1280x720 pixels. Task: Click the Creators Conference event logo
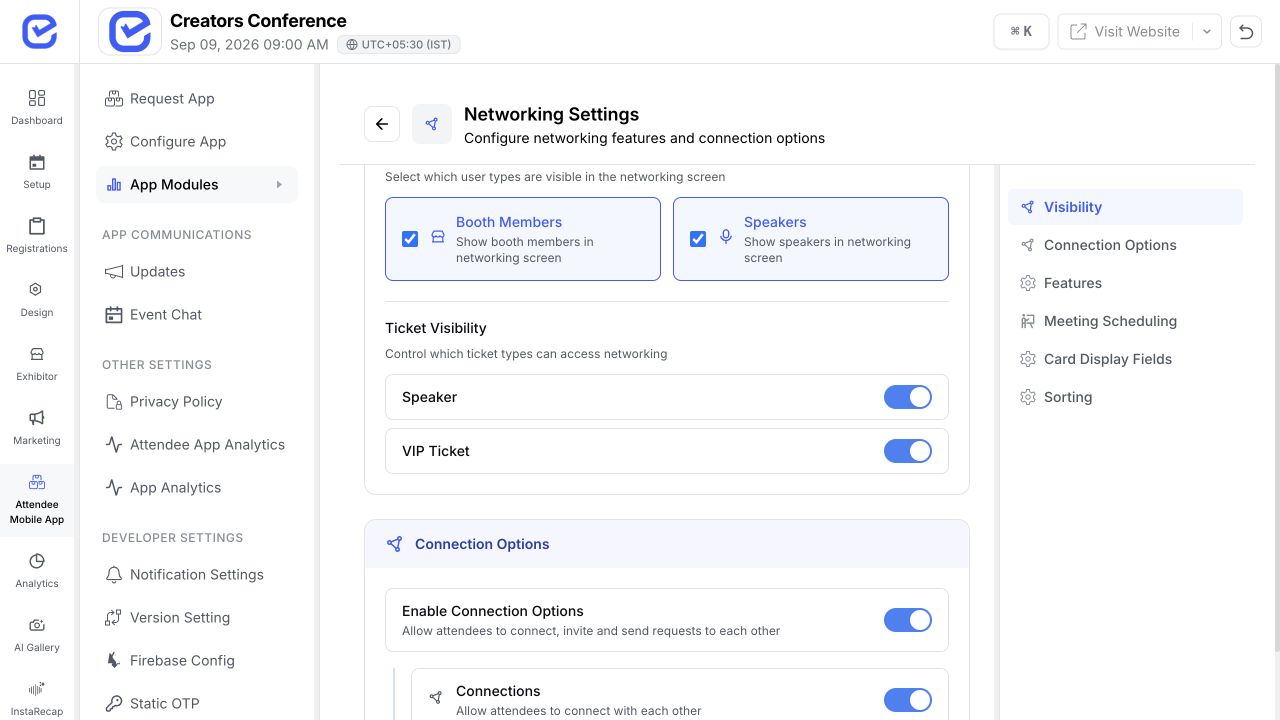tap(130, 31)
